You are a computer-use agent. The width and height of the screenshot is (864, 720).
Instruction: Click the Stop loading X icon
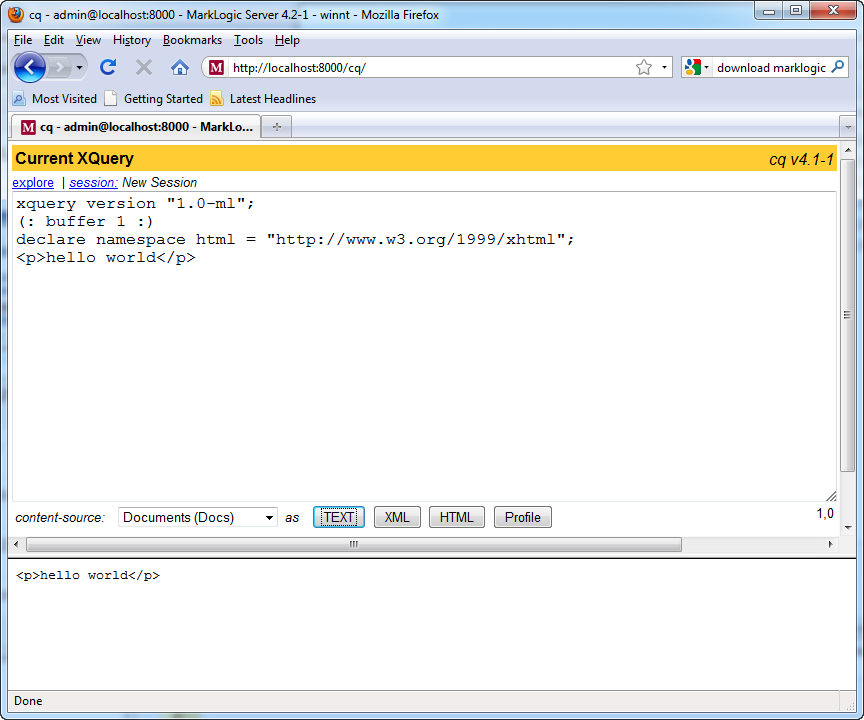[144, 67]
